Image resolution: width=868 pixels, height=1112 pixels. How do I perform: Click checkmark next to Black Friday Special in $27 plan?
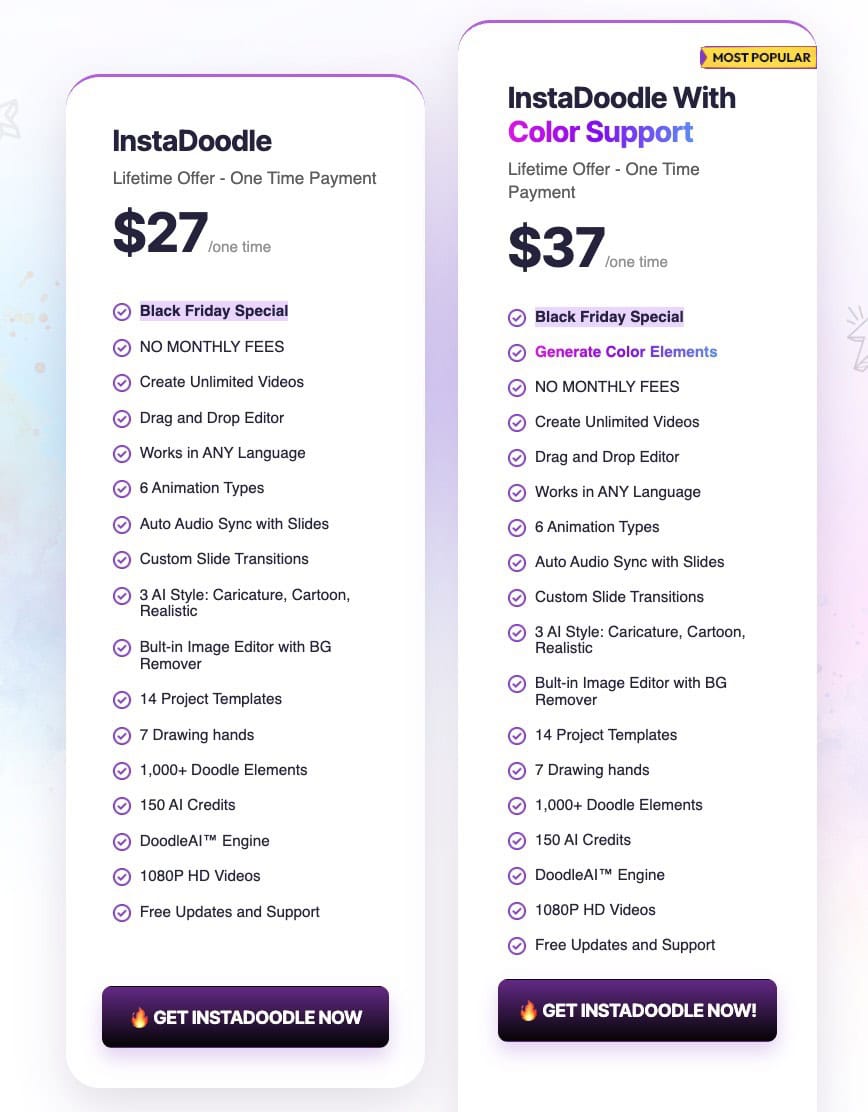point(122,312)
